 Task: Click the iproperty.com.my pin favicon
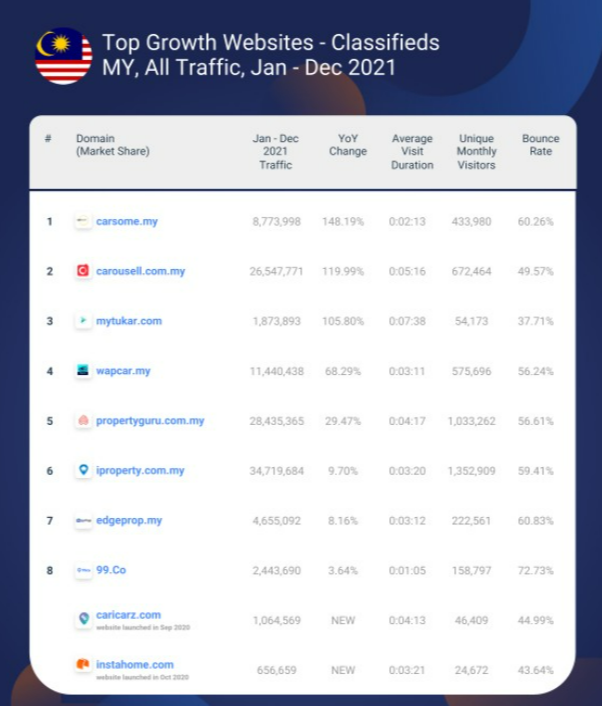[x=83, y=471]
